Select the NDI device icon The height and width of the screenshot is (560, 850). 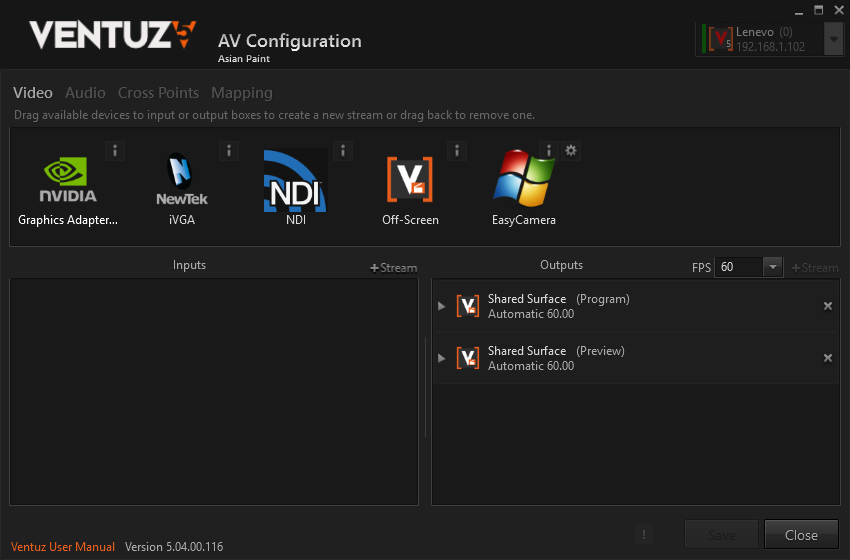pyautogui.click(x=296, y=182)
